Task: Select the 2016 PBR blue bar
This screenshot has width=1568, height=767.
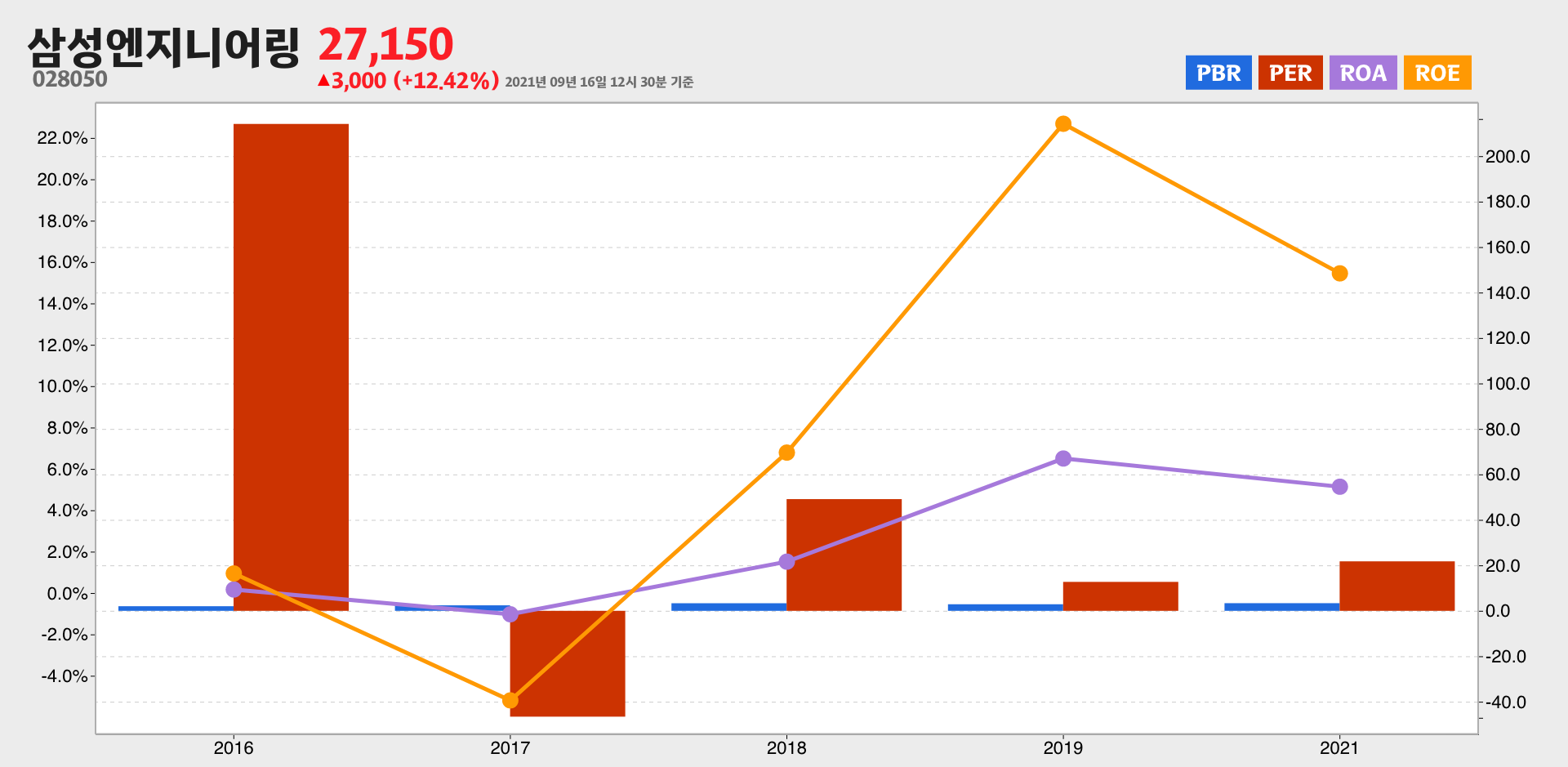Action: [x=176, y=609]
